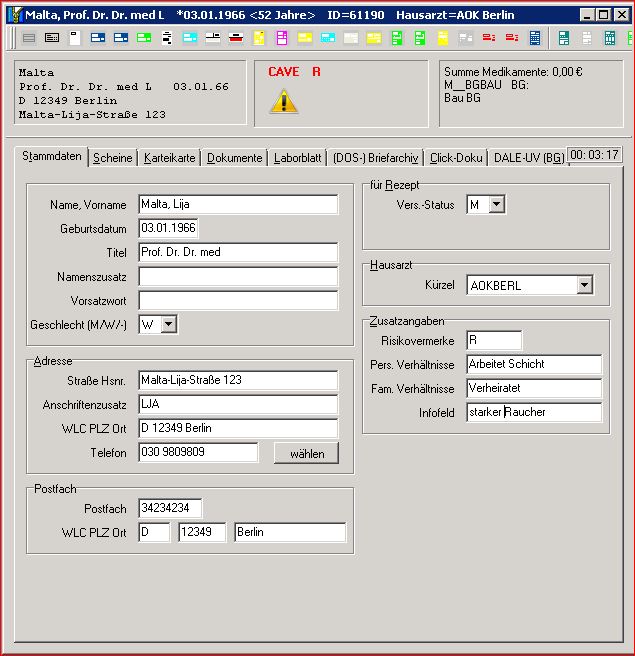Select the Click-Doku tab
Screen dimensions: 635x656
click(x=456, y=158)
